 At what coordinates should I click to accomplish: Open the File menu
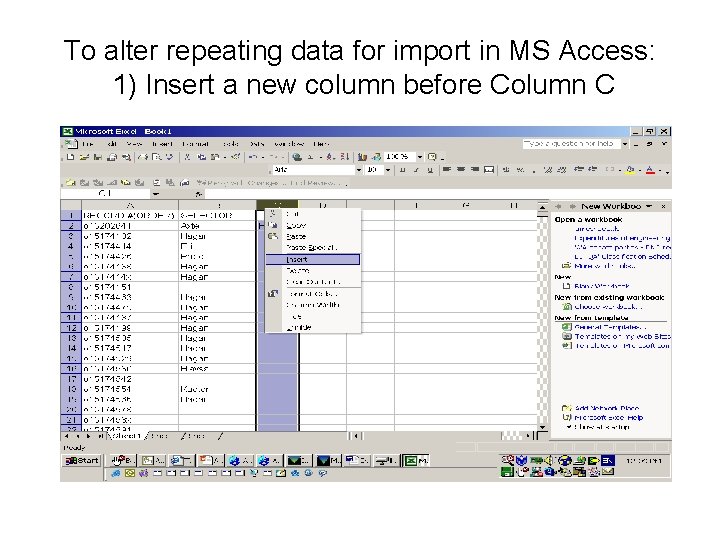(x=87, y=144)
